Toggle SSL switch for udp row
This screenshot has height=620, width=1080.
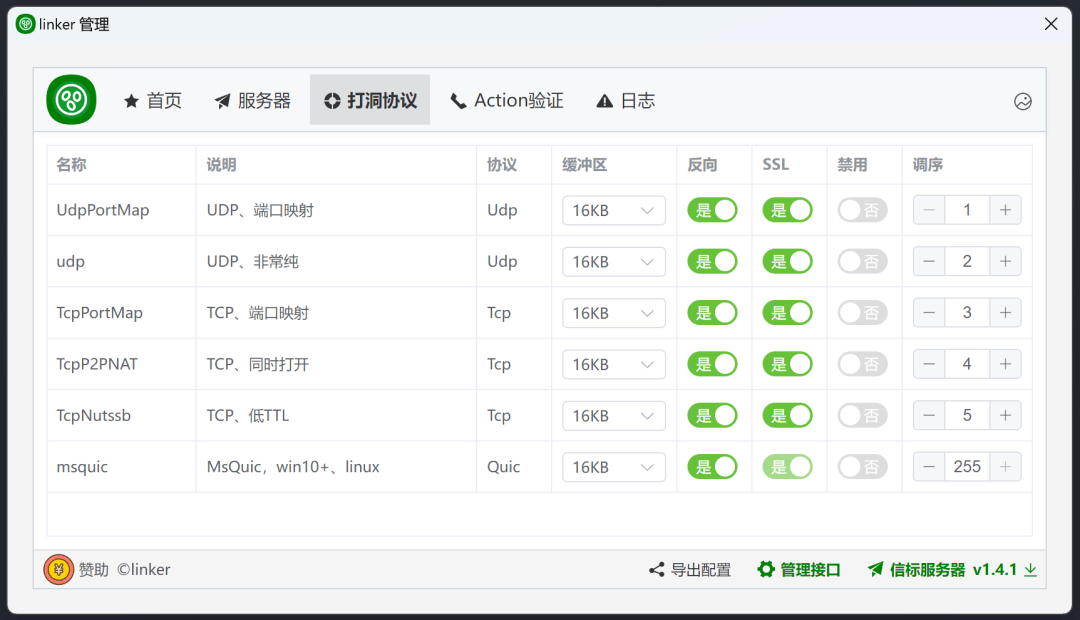[787, 261]
